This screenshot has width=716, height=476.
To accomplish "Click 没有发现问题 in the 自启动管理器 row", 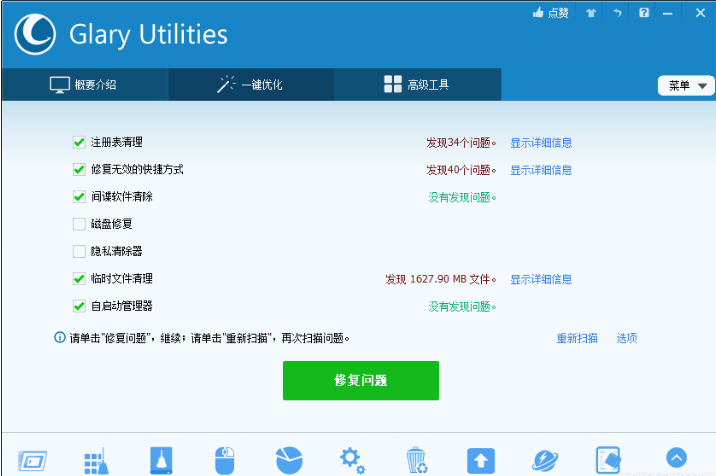I will click(x=462, y=307).
